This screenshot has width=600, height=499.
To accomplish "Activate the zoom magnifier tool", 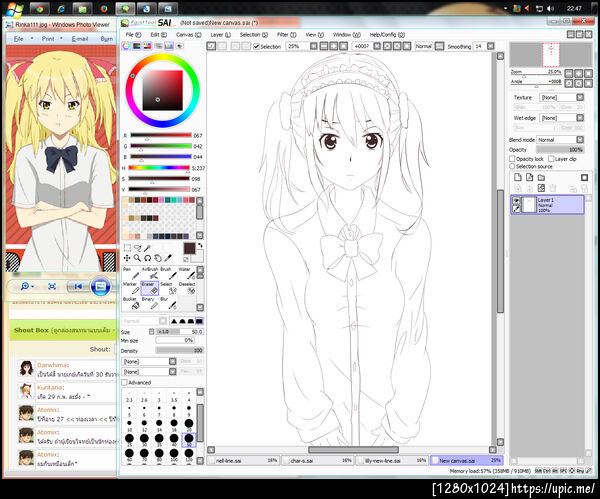I will pyautogui.click(x=137, y=258).
